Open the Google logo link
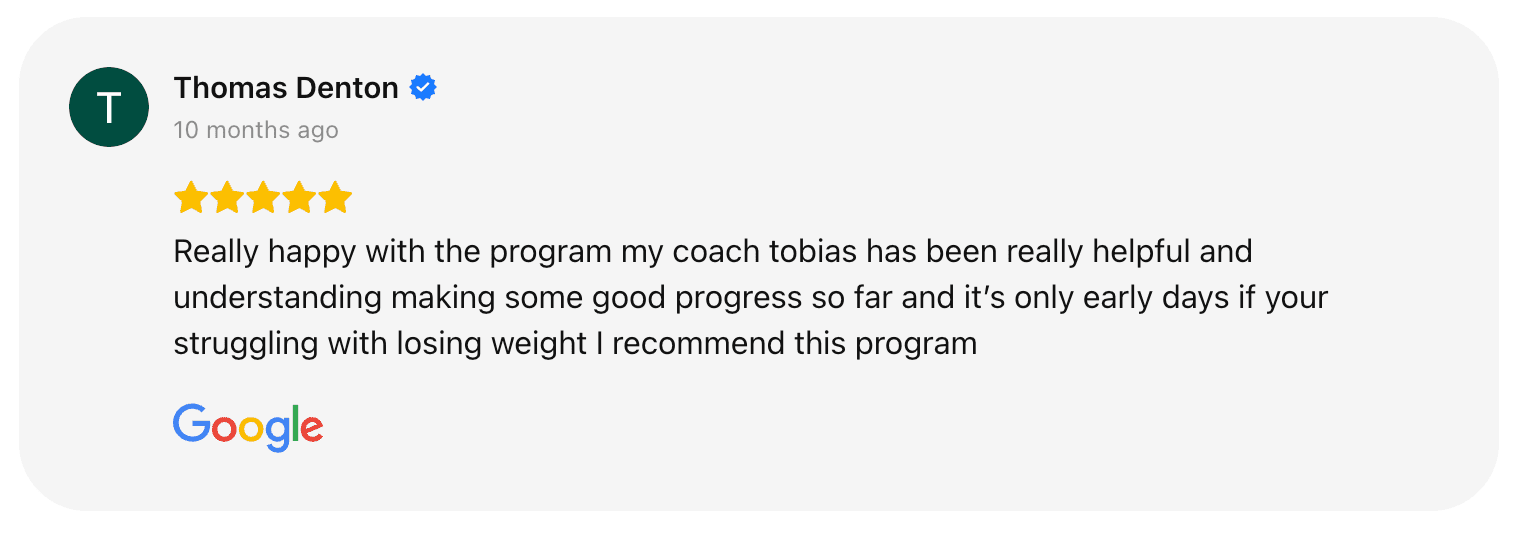This screenshot has width=1524, height=533. (x=248, y=428)
